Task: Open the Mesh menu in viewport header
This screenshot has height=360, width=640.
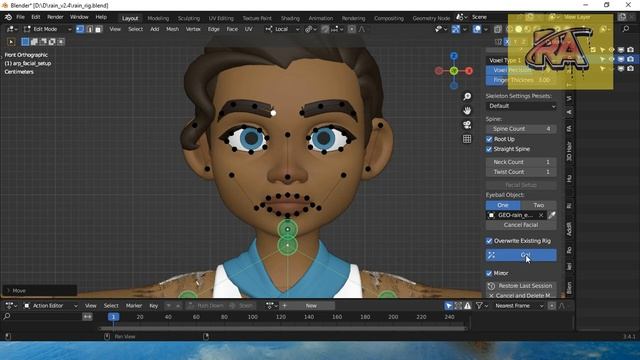Action: point(172,29)
